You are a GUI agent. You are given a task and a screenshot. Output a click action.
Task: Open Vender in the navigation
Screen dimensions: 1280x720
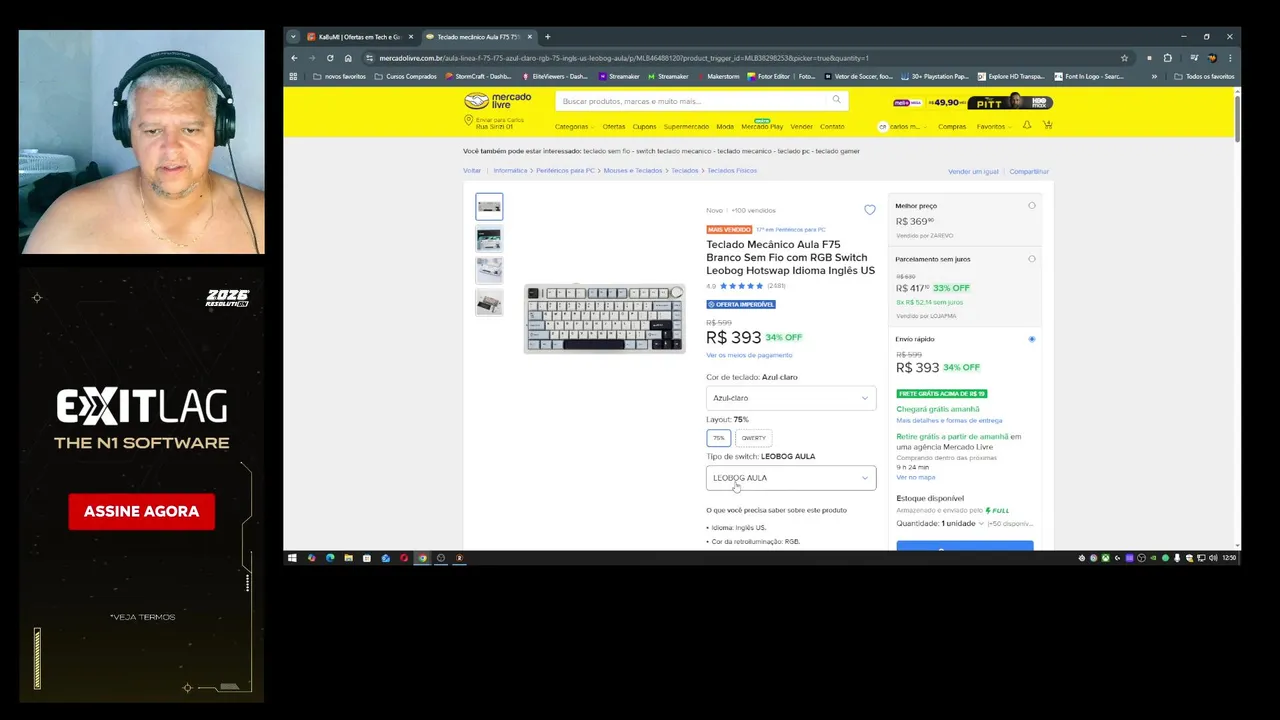[x=801, y=127]
